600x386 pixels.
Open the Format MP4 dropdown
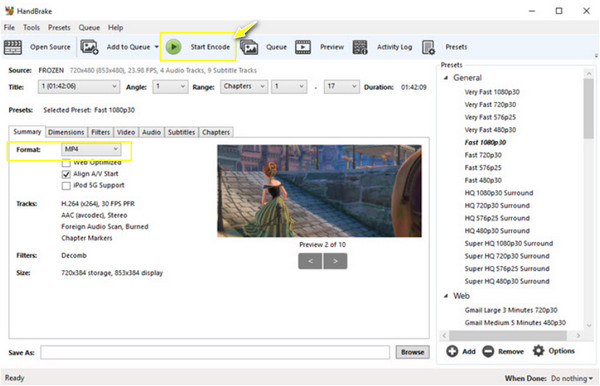[91, 149]
